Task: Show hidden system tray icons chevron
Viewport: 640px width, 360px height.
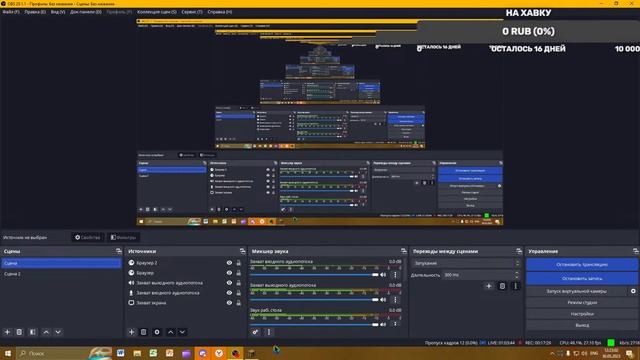Action: [x=552, y=353]
